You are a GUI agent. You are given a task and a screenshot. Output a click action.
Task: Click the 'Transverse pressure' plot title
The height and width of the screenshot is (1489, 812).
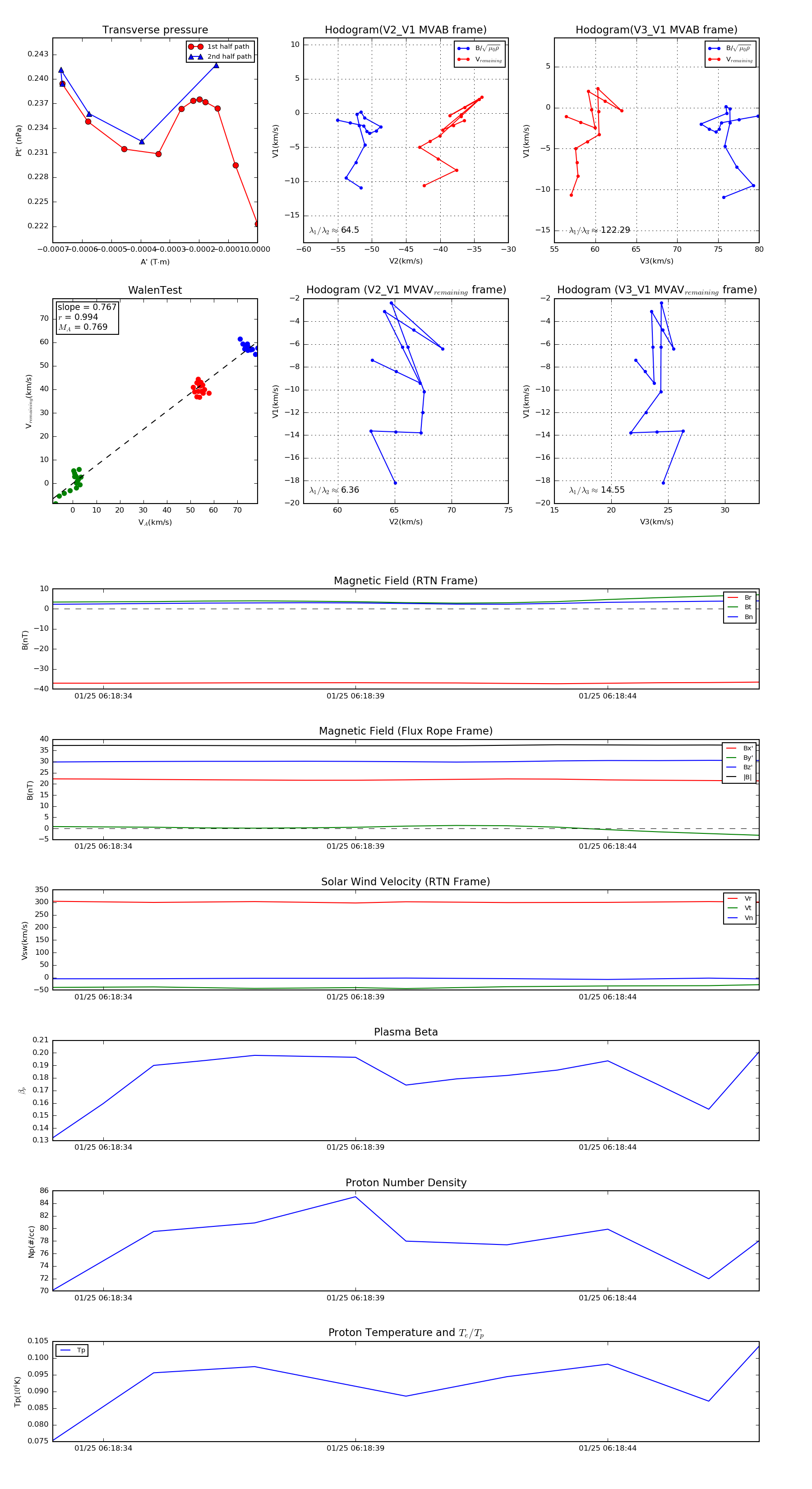coord(155,30)
